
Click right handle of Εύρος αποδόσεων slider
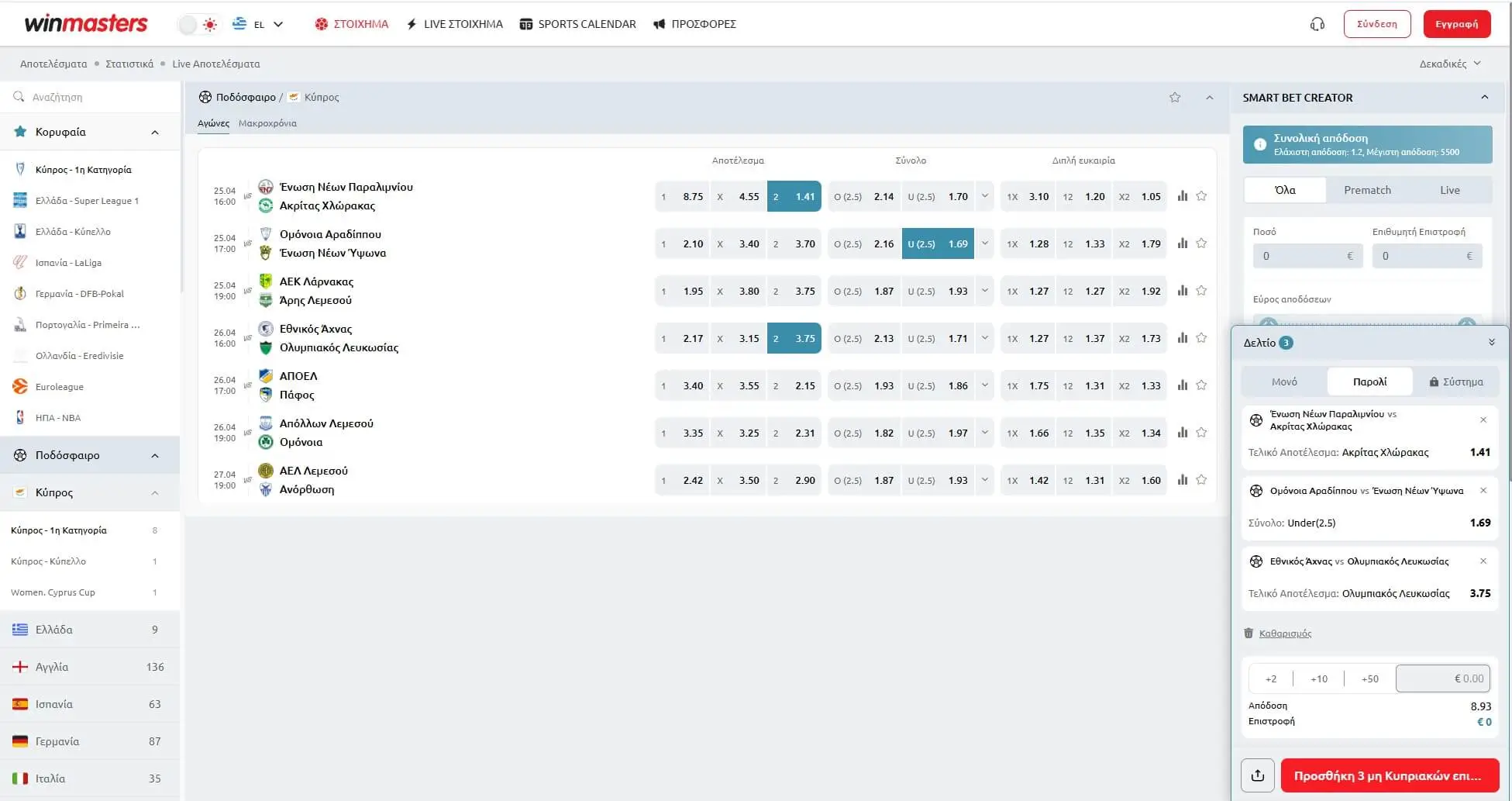tap(1467, 324)
